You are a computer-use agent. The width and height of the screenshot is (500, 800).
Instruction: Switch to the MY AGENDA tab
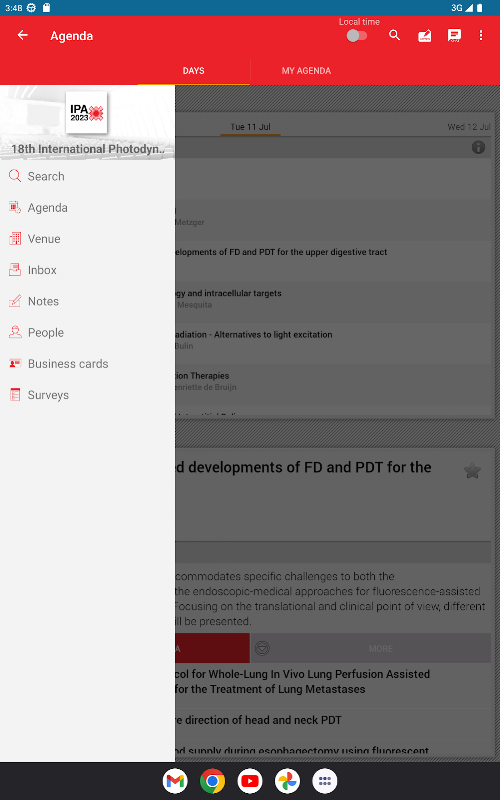pos(306,71)
